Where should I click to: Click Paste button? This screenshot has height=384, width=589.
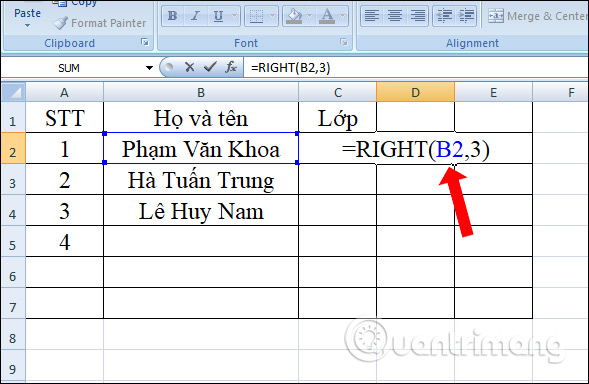coord(27,13)
